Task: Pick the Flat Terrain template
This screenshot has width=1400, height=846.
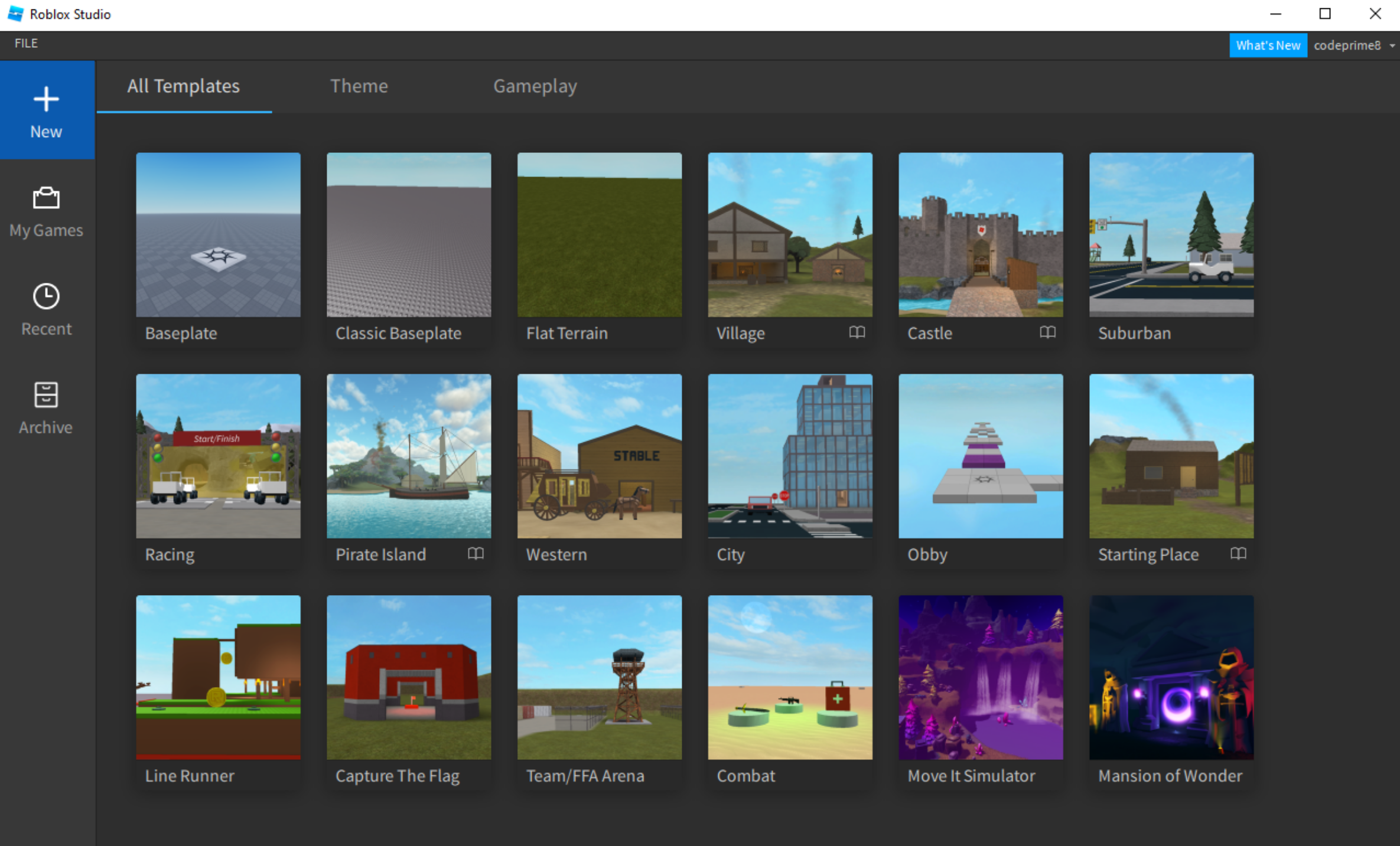Action: (599, 235)
